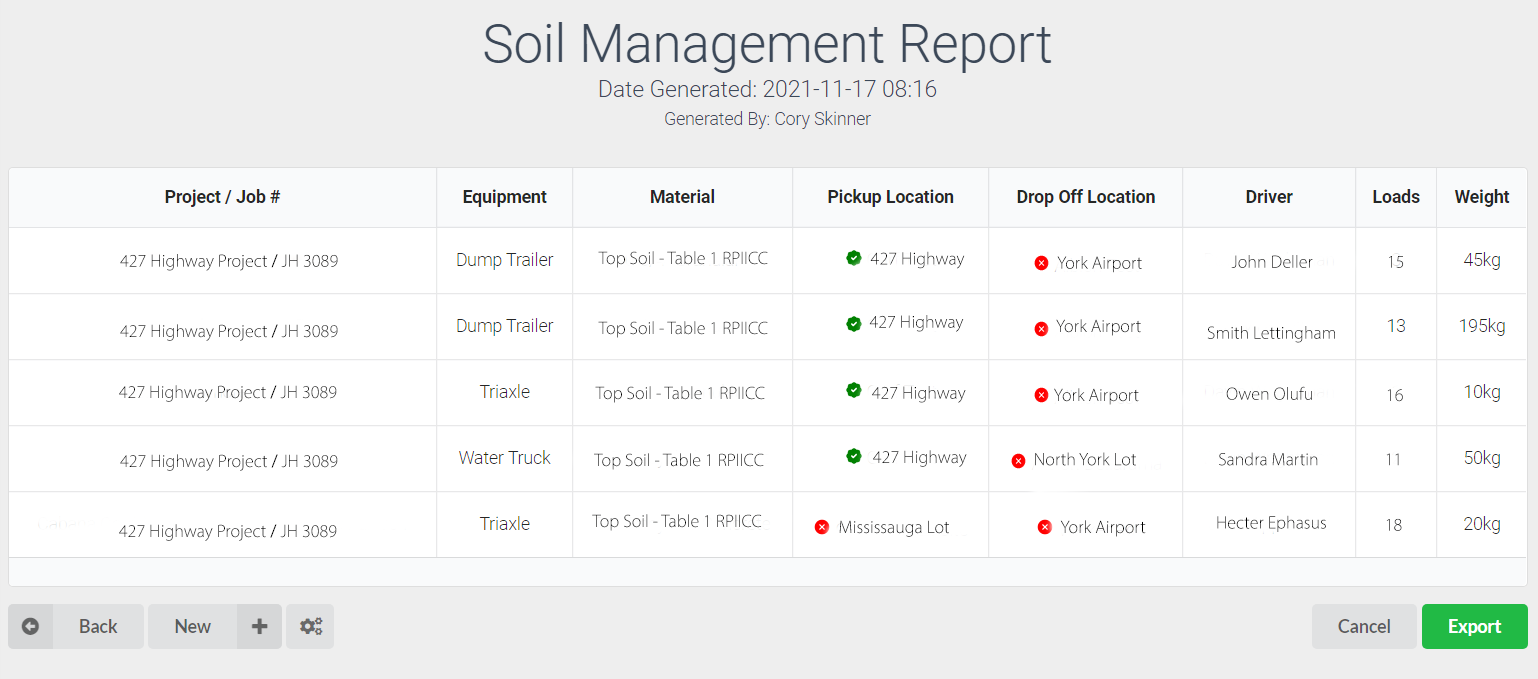The width and height of the screenshot is (1538, 679).
Task: Click the Equipment column header
Action: pyautogui.click(x=504, y=197)
